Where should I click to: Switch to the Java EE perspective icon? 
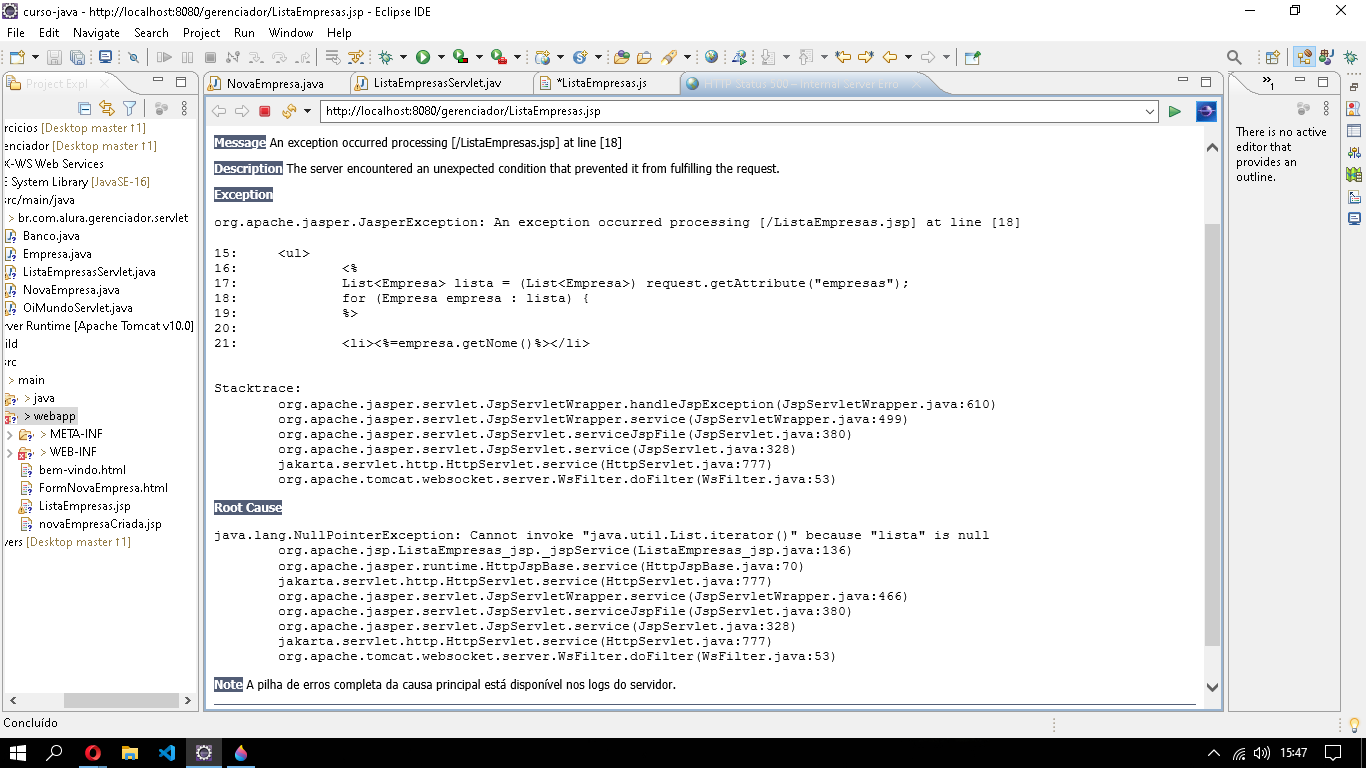click(1303, 58)
